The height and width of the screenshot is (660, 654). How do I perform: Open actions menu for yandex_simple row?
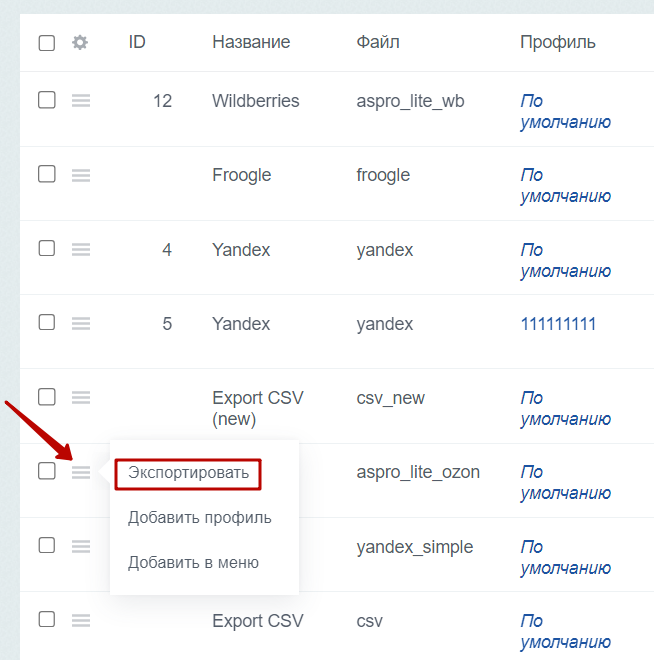(81, 546)
